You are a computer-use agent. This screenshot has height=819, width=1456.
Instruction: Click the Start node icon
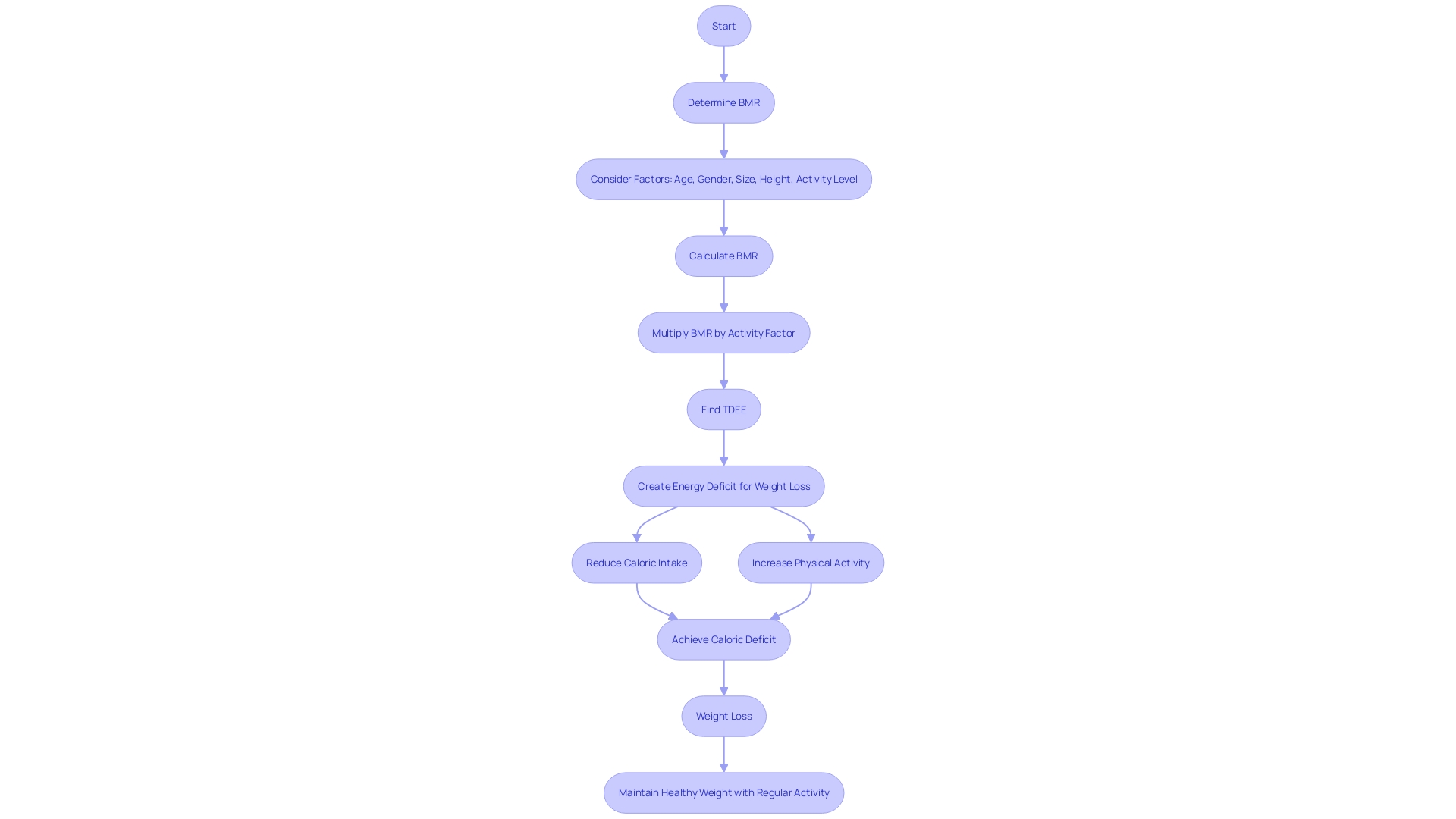[x=724, y=25]
